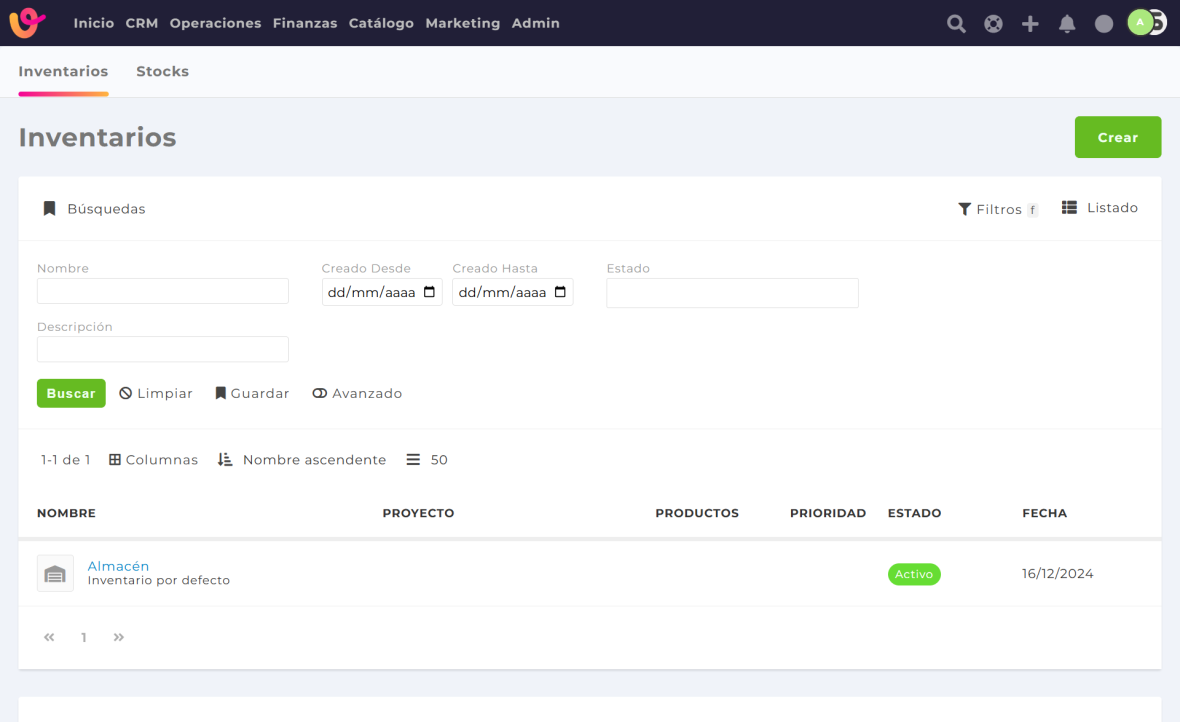Change the Nombre ascendente sort order

click(x=302, y=460)
